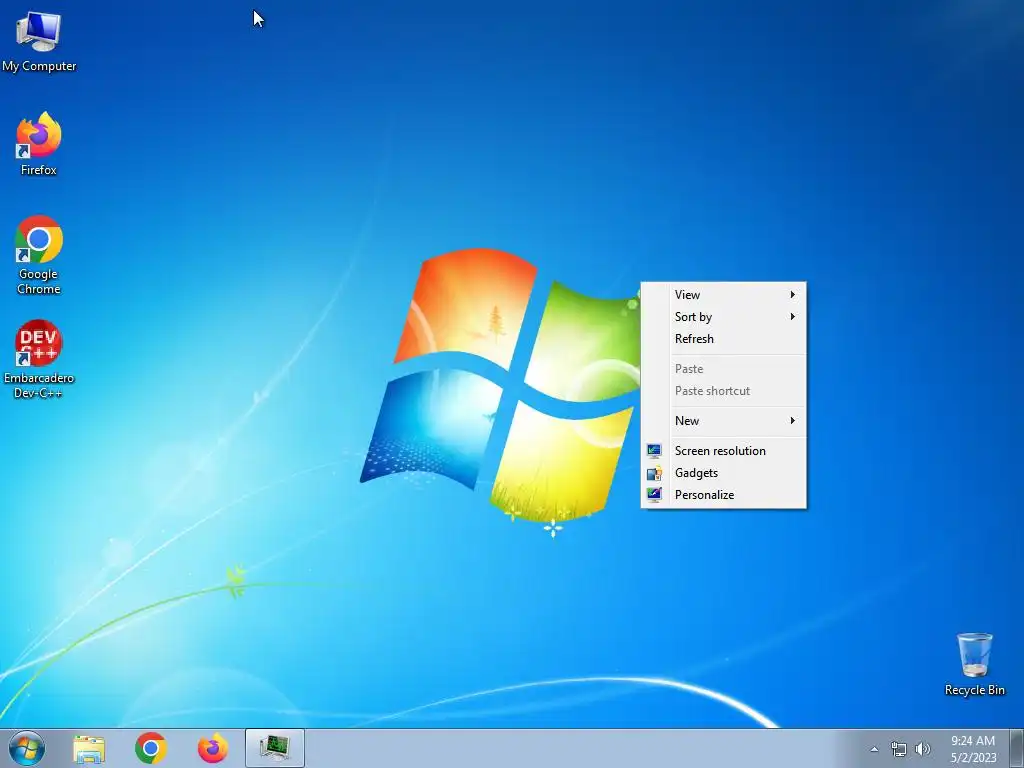This screenshot has width=1024, height=768.
Task: Click the Show desktop strip beside clock
Action: (1016, 748)
